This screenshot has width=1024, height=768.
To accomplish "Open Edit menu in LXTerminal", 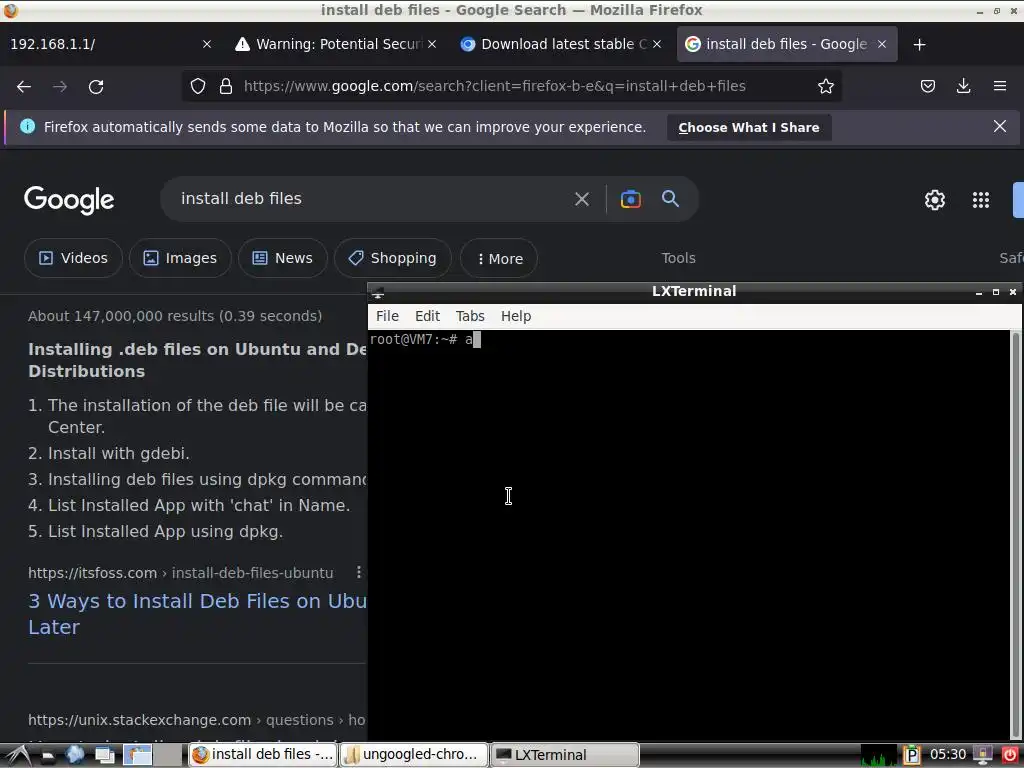I will (428, 316).
